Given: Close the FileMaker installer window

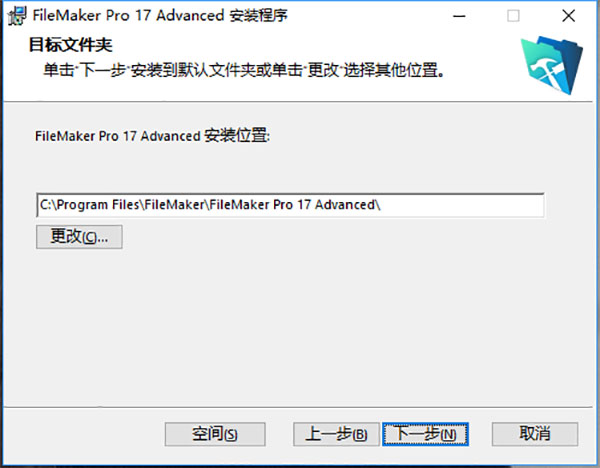Looking at the screenshot, I should tap(569, 16).
